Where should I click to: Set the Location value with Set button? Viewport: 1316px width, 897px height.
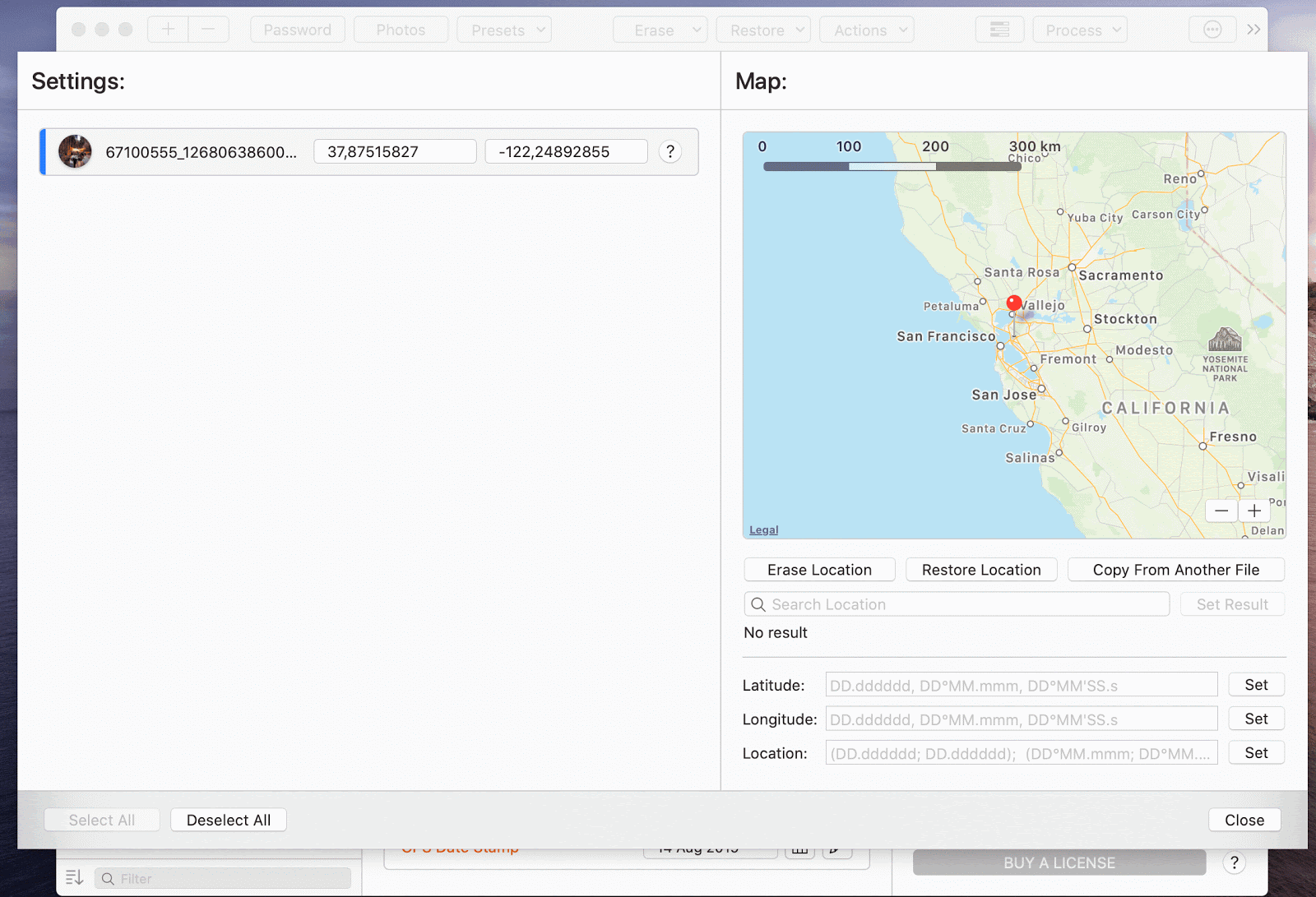[x=1256, y=753]
